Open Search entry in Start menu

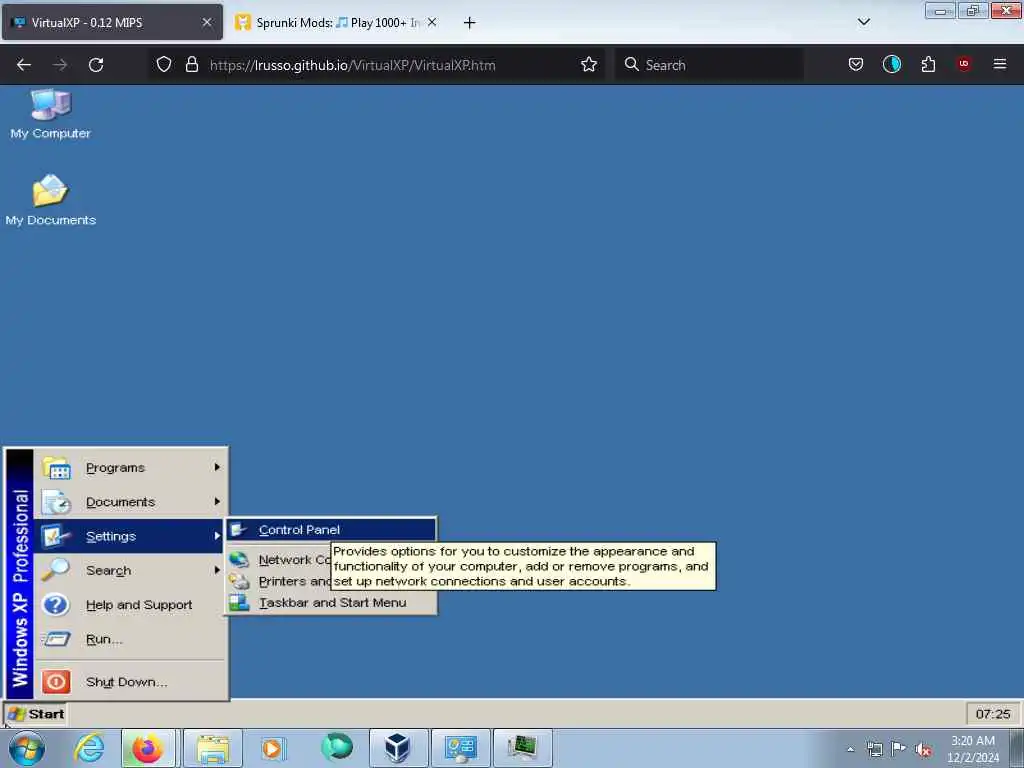pyautogui.click(x=131, y=570)
